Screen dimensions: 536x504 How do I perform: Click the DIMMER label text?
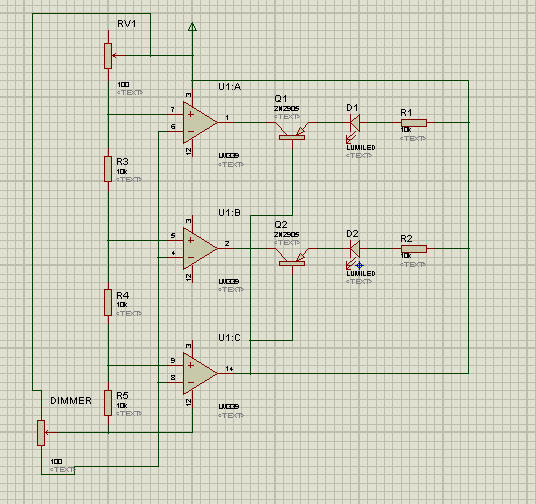(71, 401)
